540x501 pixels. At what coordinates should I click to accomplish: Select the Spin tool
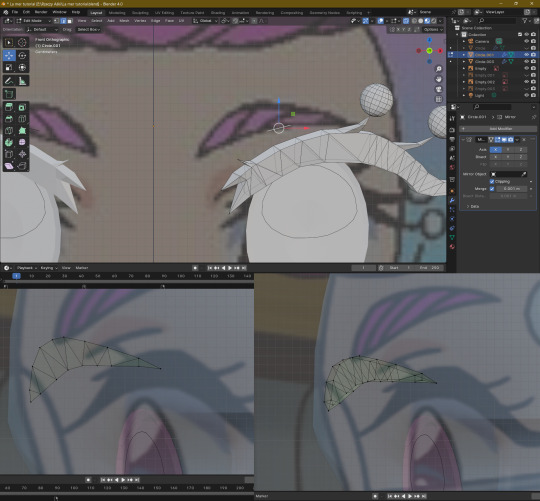9,142
